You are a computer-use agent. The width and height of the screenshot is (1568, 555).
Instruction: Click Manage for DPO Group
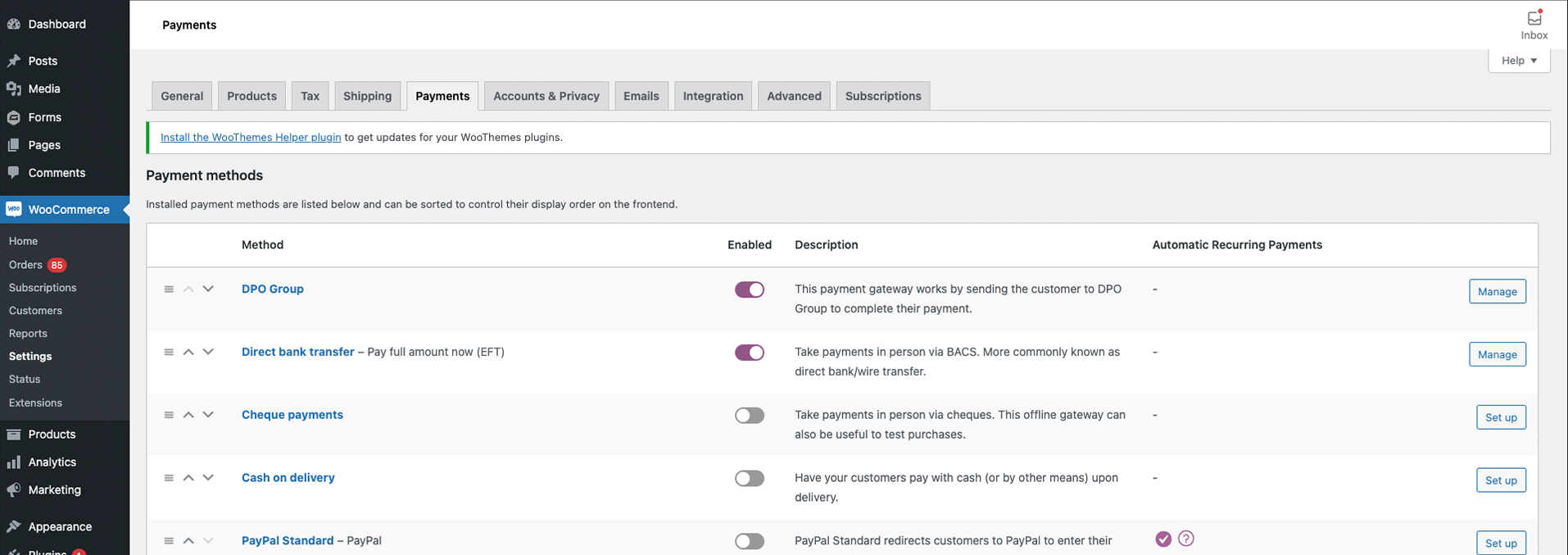tap(1498, 292)
